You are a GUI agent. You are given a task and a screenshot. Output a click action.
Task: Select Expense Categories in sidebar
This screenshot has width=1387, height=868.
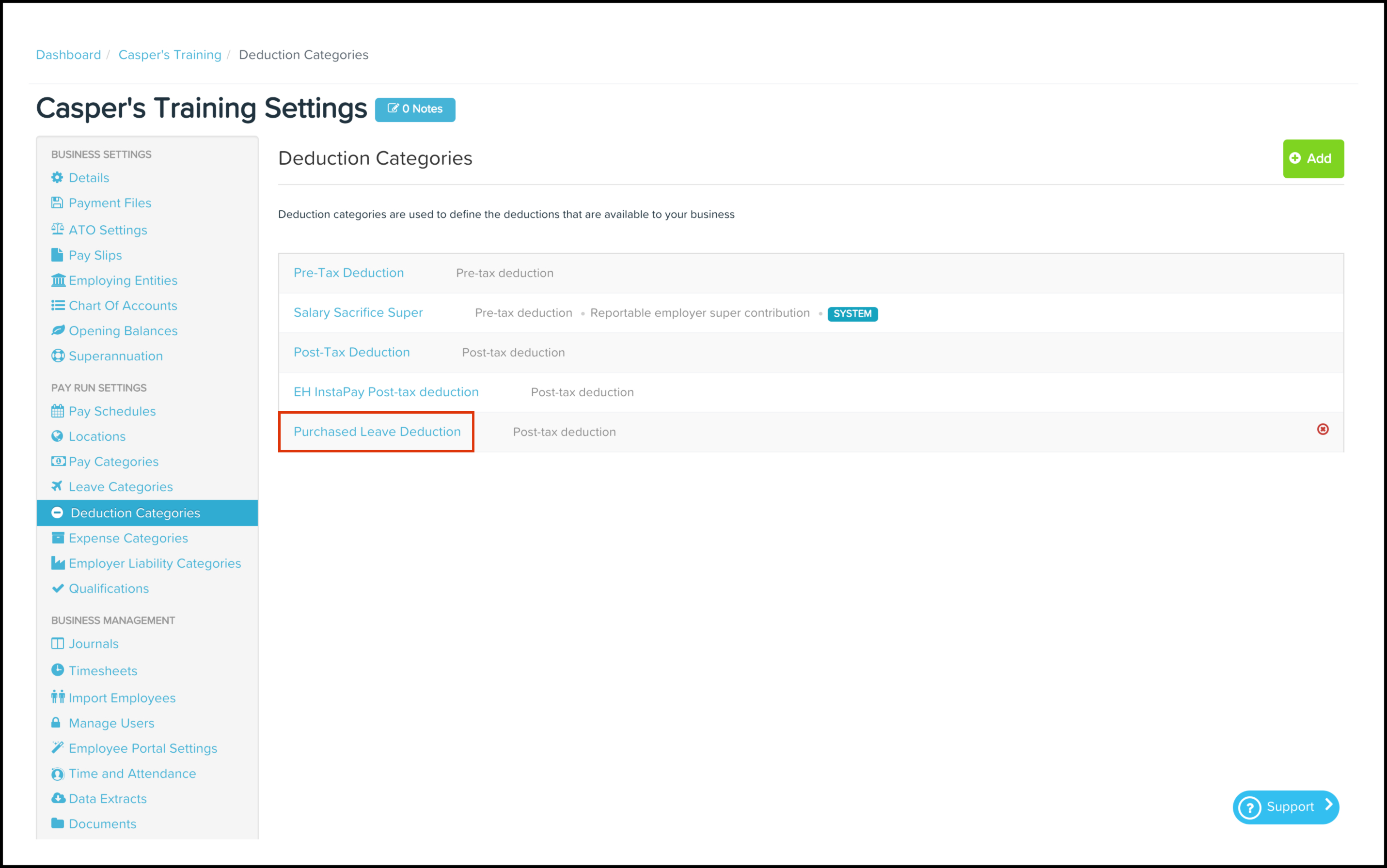click(x=128, y=538)
